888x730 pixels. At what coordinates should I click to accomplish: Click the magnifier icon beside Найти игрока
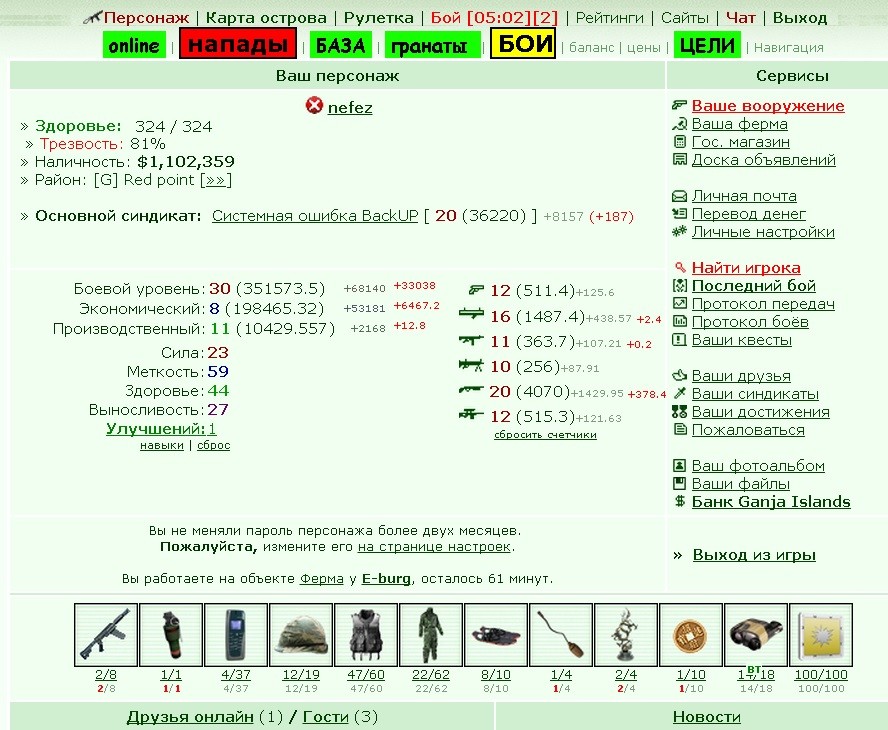(x=680, y=267)
